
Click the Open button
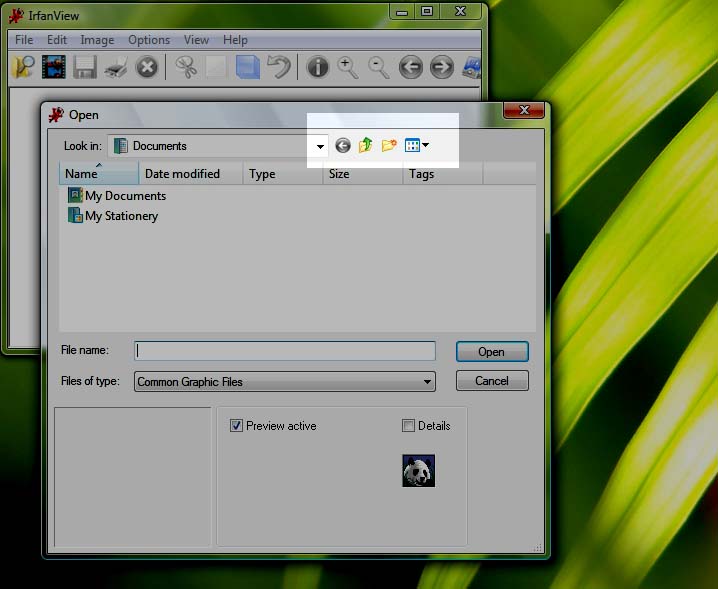(x=491, y=352)
